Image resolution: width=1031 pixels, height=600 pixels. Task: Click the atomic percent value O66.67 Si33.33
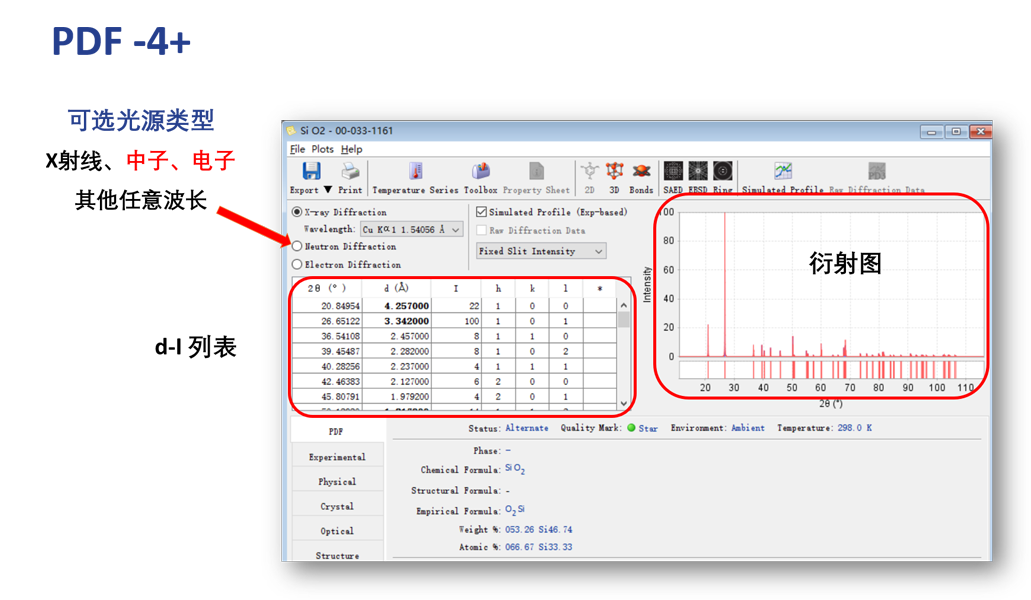pos(539,547)
